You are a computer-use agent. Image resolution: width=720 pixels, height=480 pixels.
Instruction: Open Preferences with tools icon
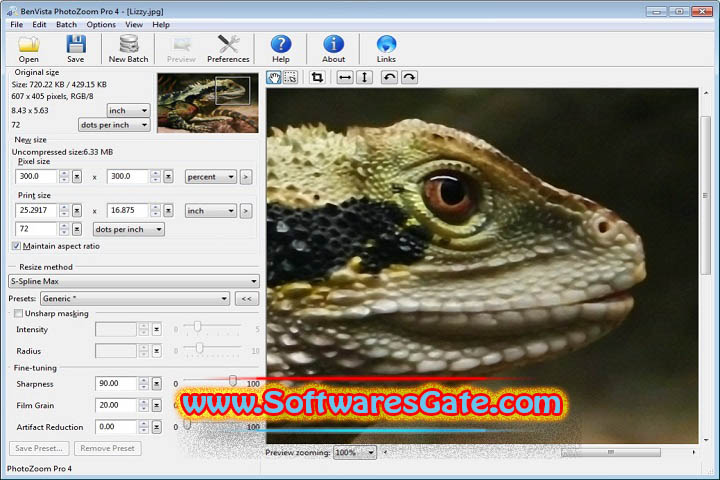(228, 49)
